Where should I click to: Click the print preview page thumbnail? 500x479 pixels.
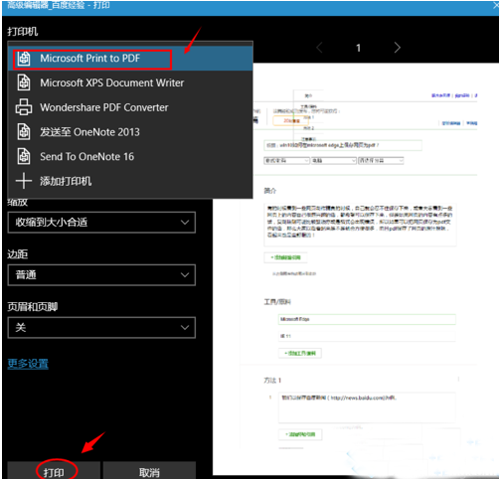point(356,269)
